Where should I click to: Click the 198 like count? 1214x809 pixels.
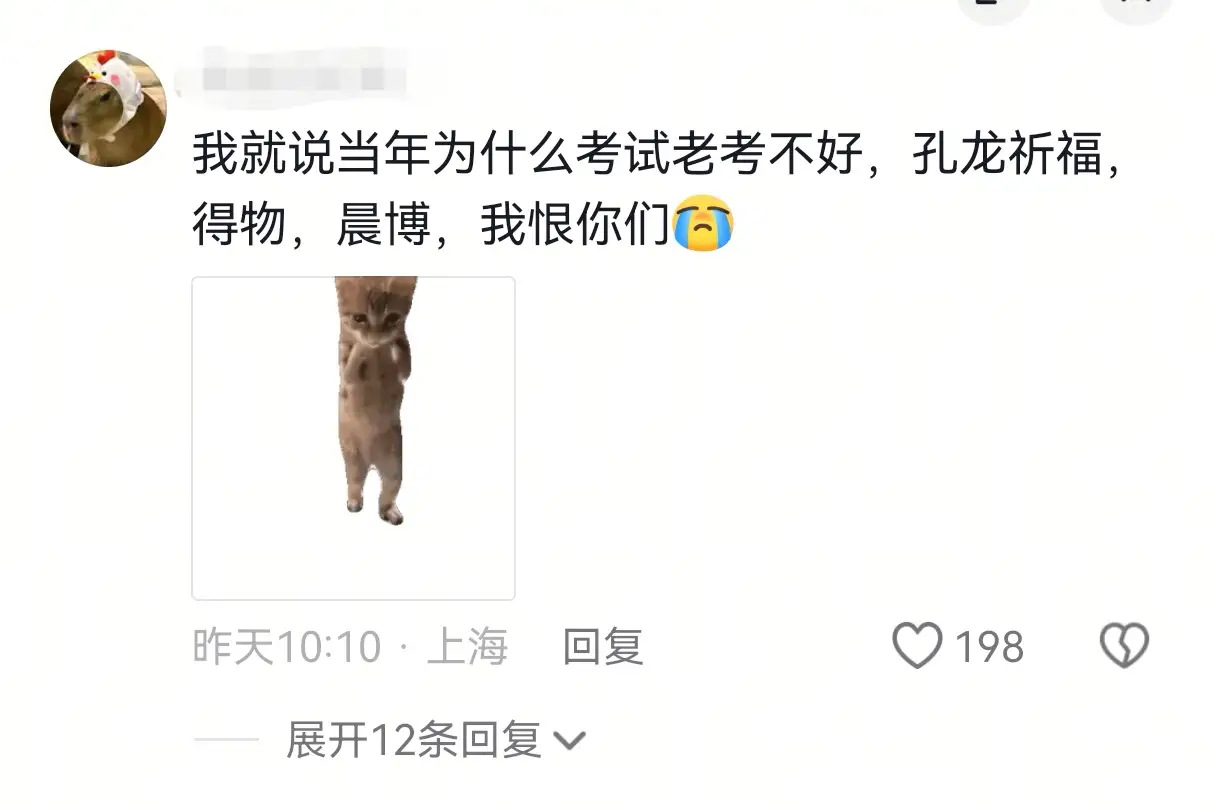pos(989,647)
